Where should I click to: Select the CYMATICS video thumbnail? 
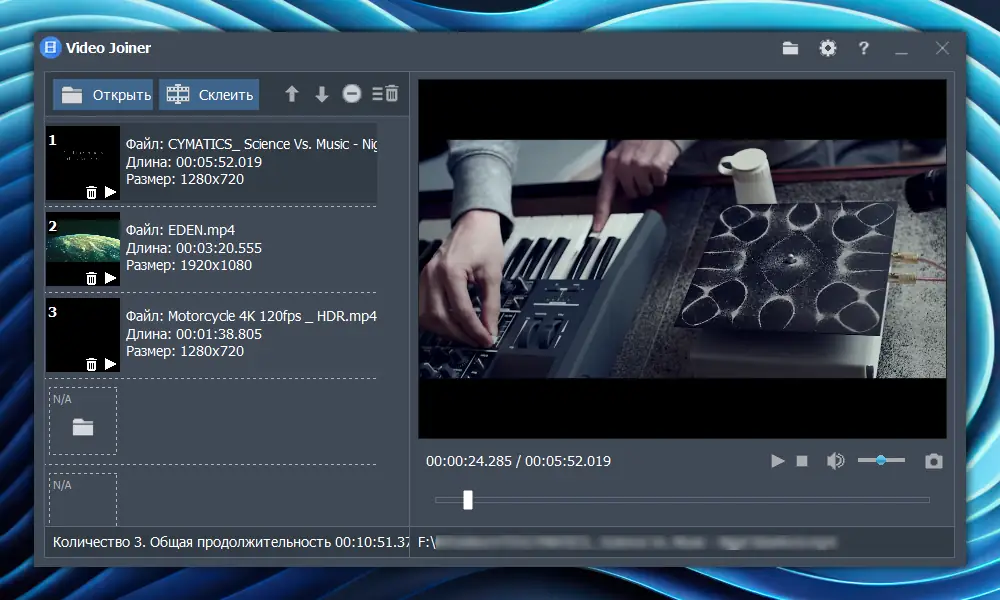click(83, 163)
